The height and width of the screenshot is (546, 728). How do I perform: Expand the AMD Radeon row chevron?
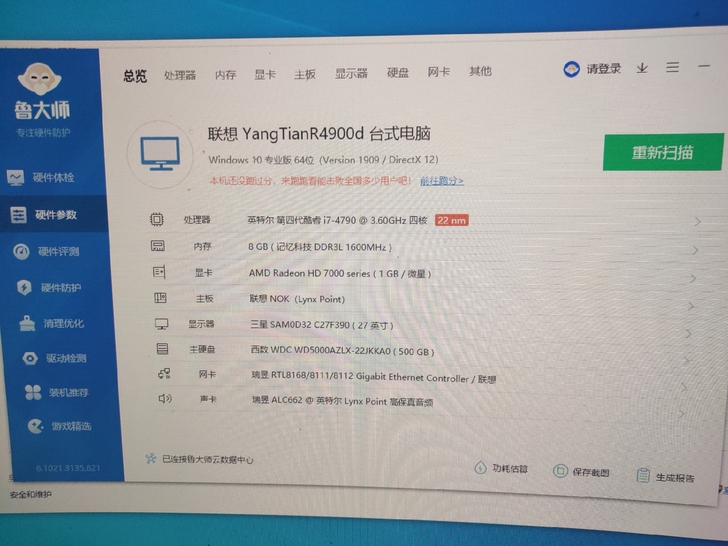coord(693,279)
